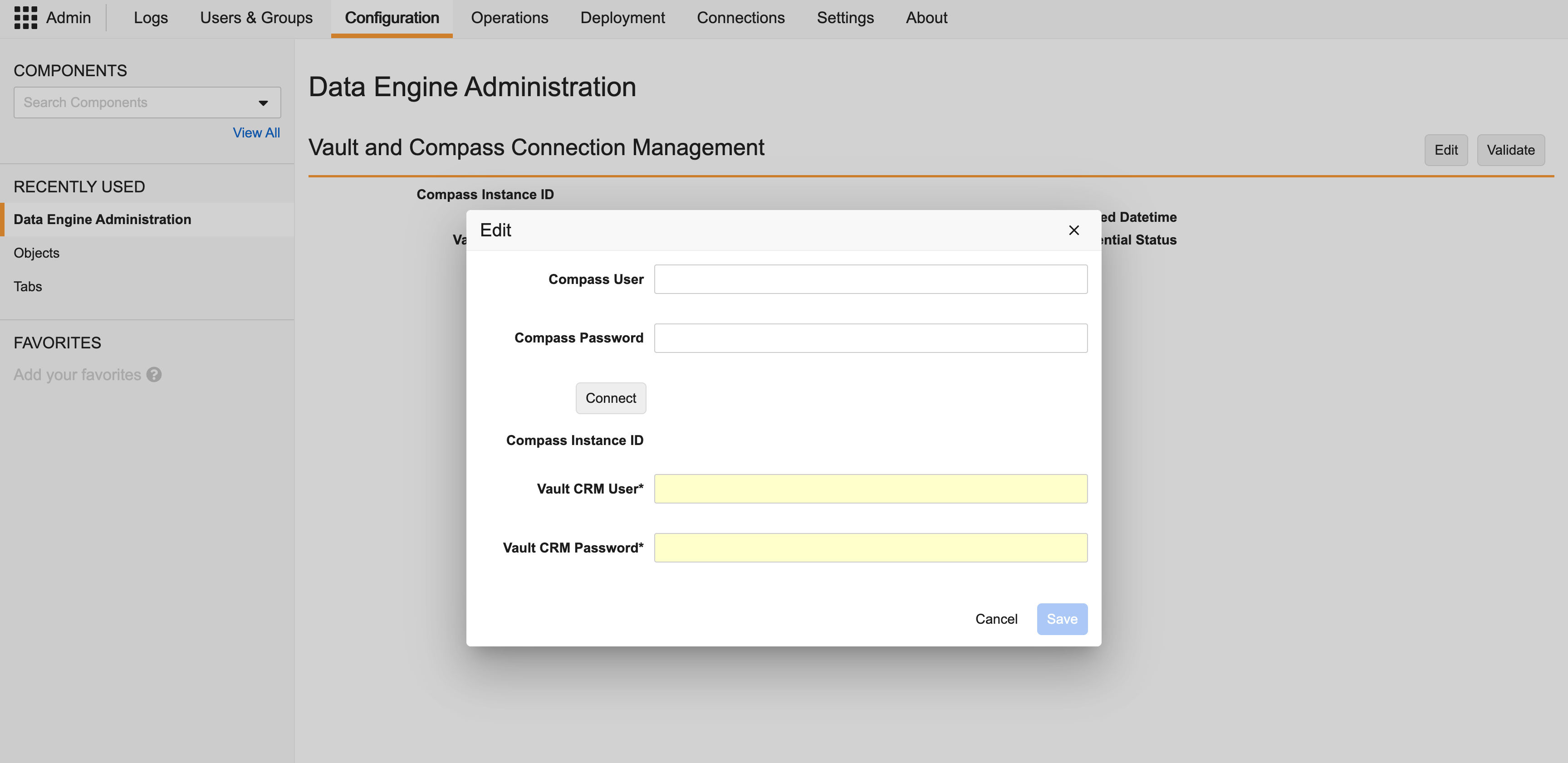
Task: Open the app grid launcher icon
Action: click(25, 18)
